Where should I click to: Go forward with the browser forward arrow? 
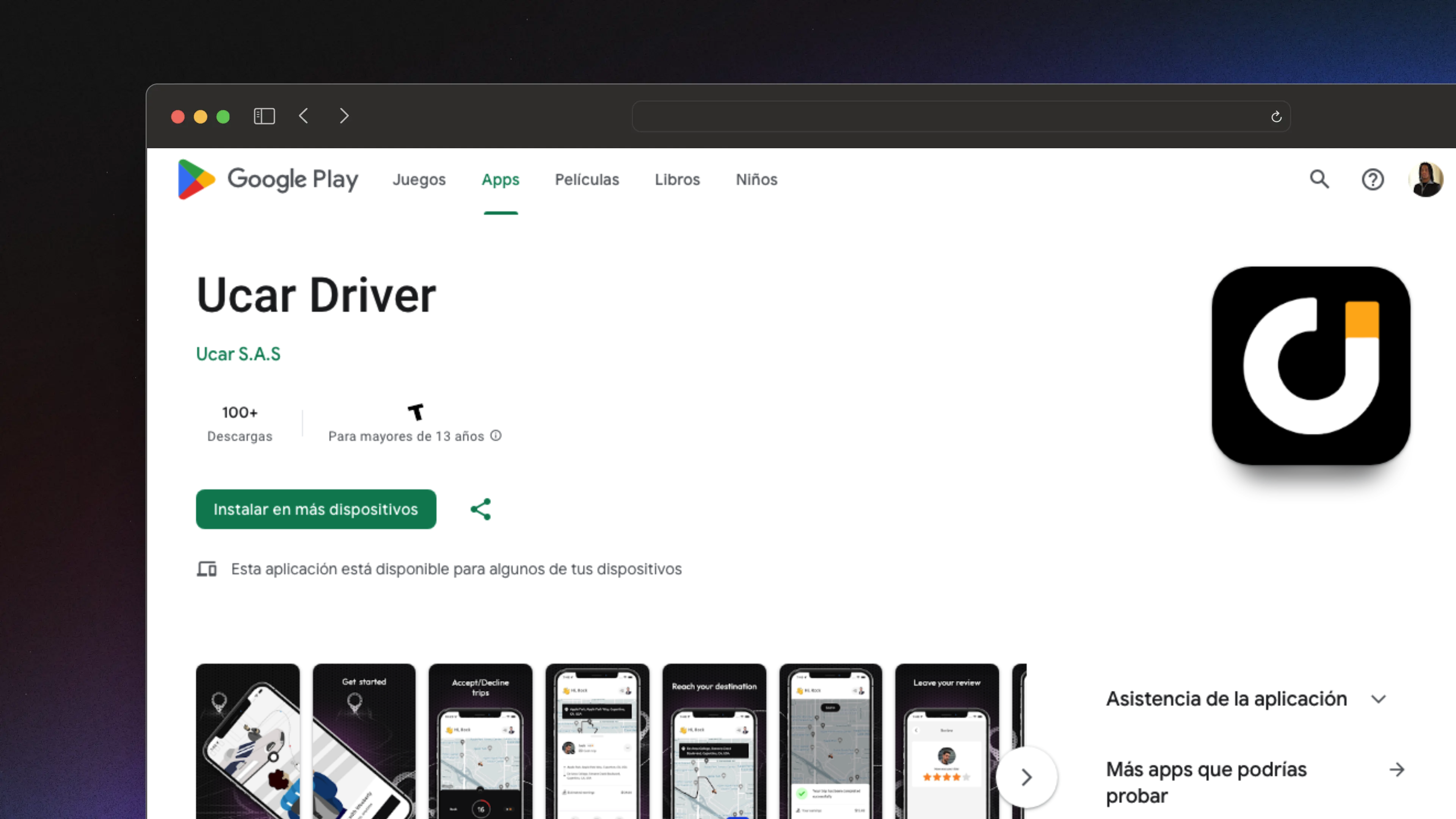(x=344, y=116)
